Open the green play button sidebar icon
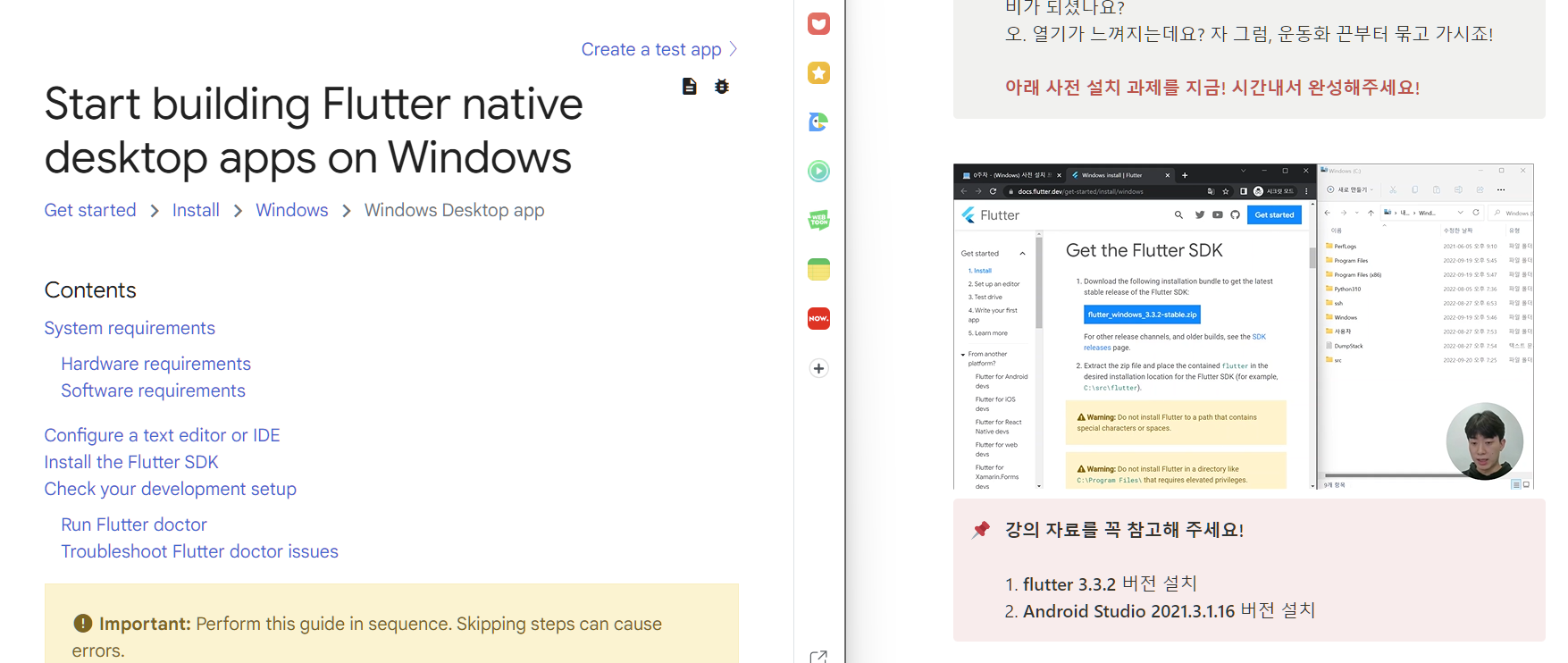1568x663 pixels. coord(818,171)
